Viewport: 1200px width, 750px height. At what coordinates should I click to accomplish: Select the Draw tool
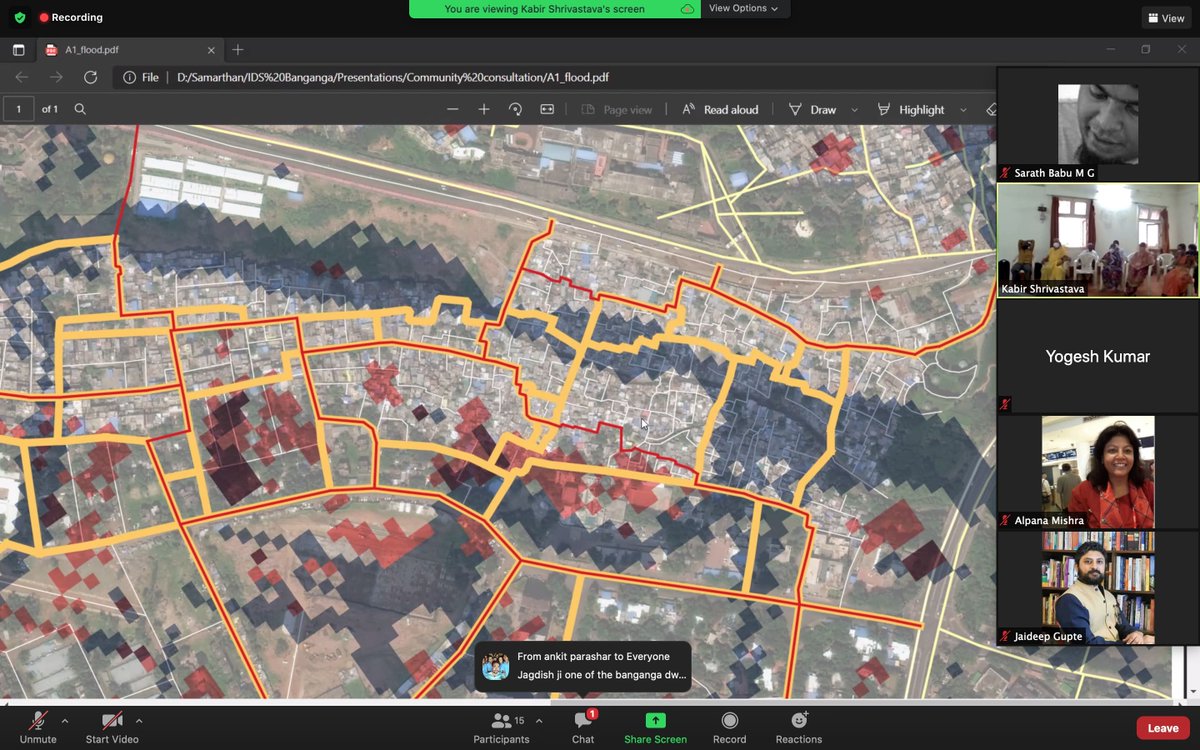[x=813, y=110]
